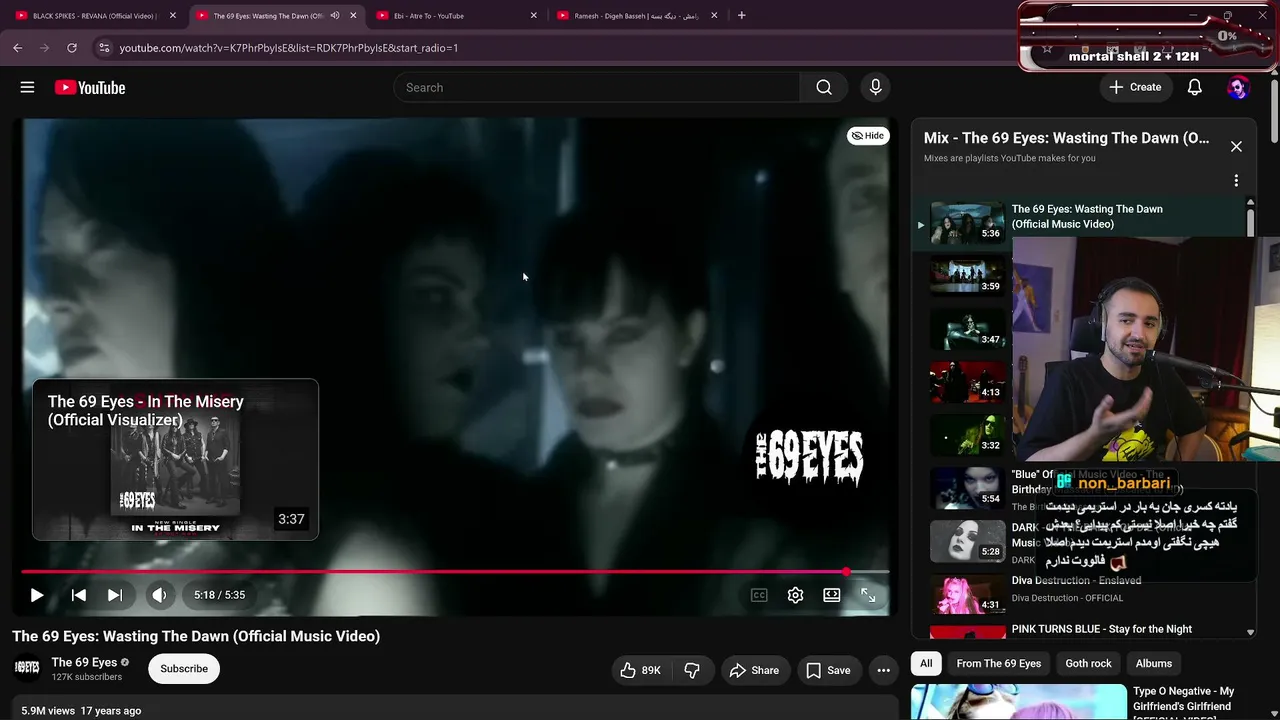
Task: Select the Goth rock chip
Action: click(x=1088, y=663)
